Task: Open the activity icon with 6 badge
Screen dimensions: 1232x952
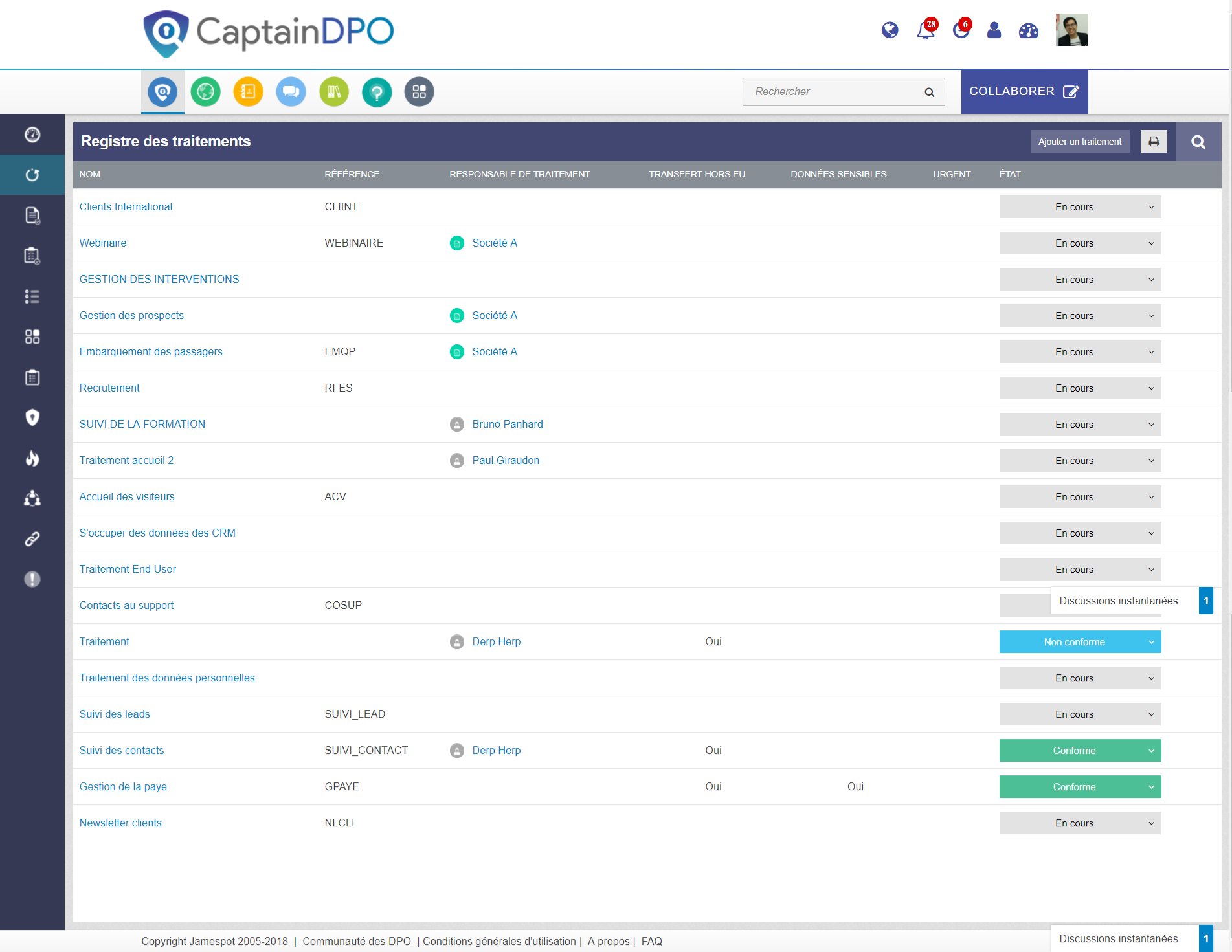Action: pos(961,30)
